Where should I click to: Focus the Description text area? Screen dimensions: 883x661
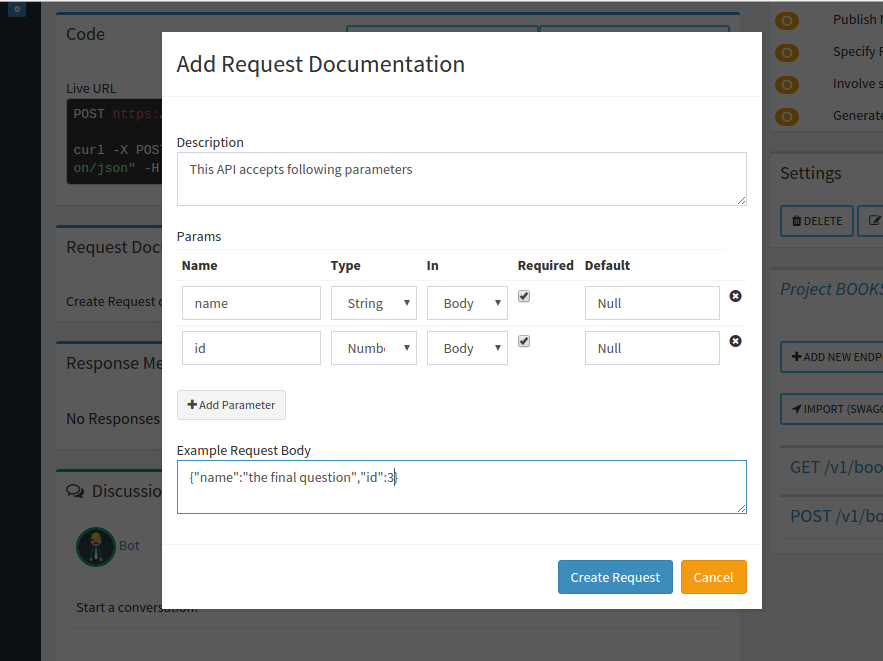pyautogui.click(x=462, y=179)
